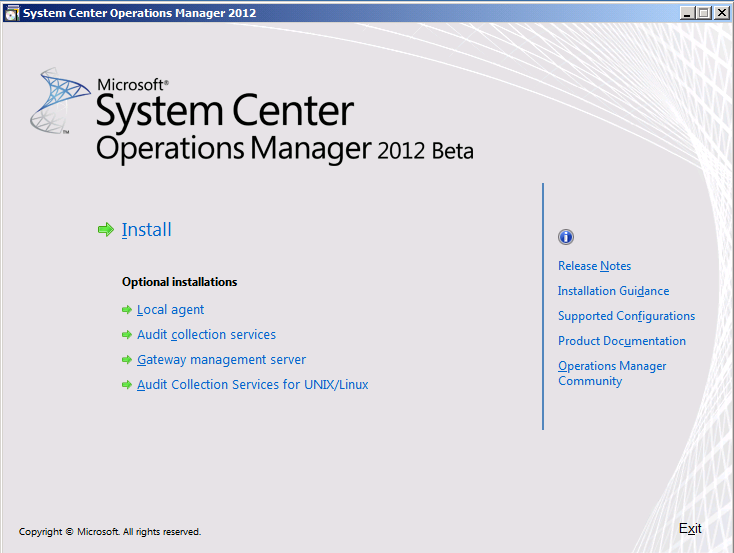Click the blue information icon
Image resolution: width=734 pixels, height=553 pixels.
coord(566,237)
